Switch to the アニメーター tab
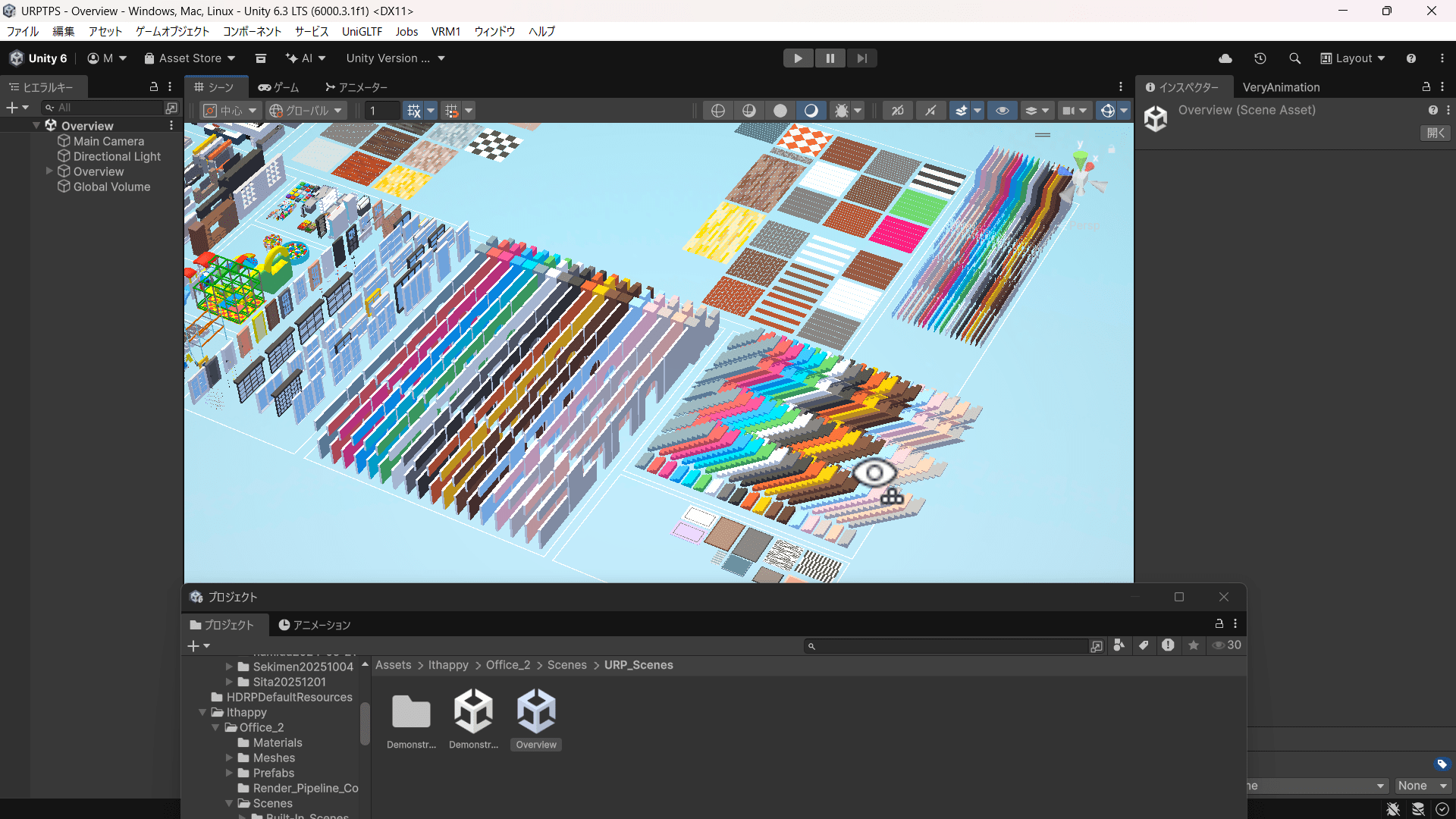 (356, 87)
